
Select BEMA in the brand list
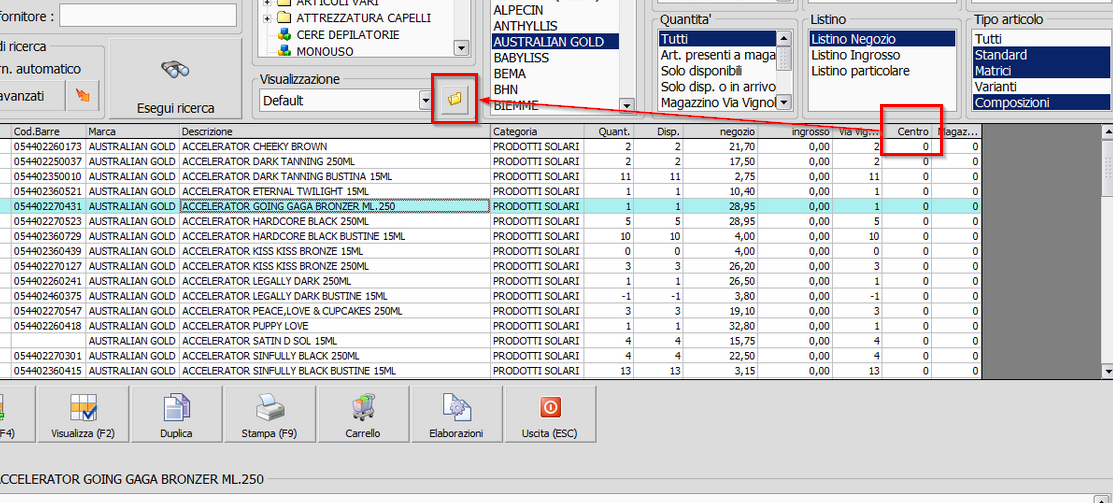(509, 73)
